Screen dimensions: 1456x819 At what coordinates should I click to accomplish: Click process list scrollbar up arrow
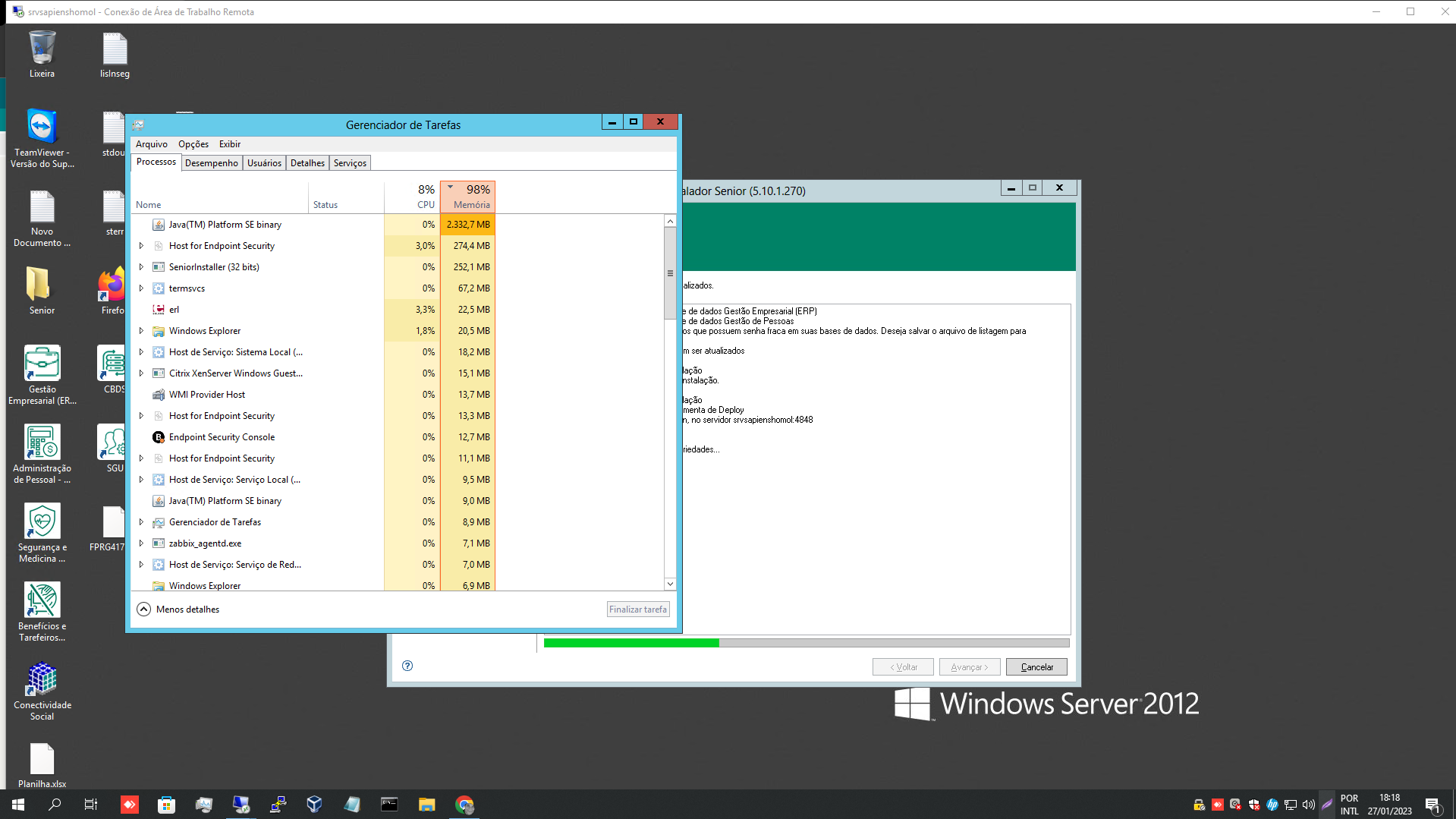tap(670, 222)
